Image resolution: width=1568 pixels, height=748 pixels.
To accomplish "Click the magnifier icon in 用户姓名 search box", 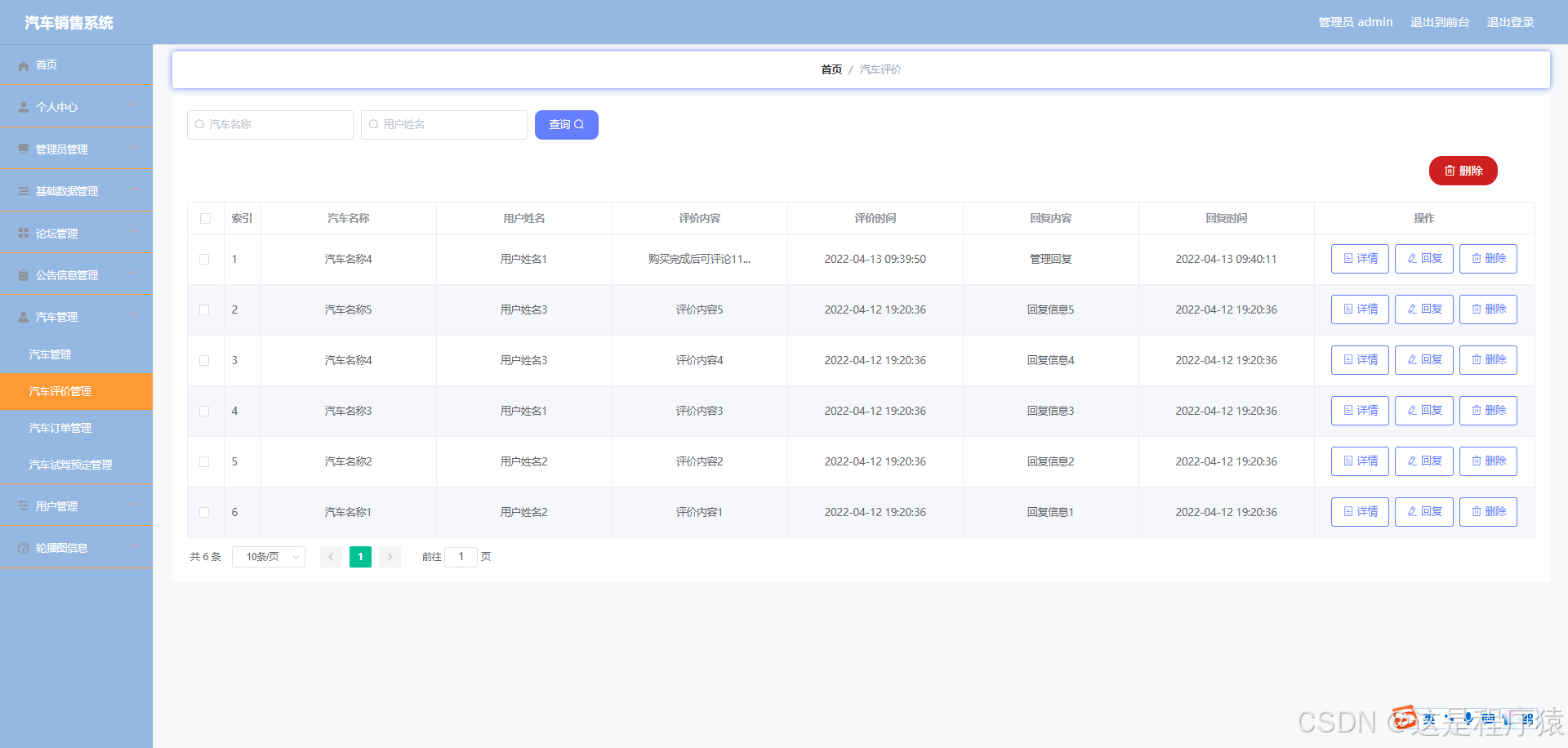I will click(x=373, y=125).
